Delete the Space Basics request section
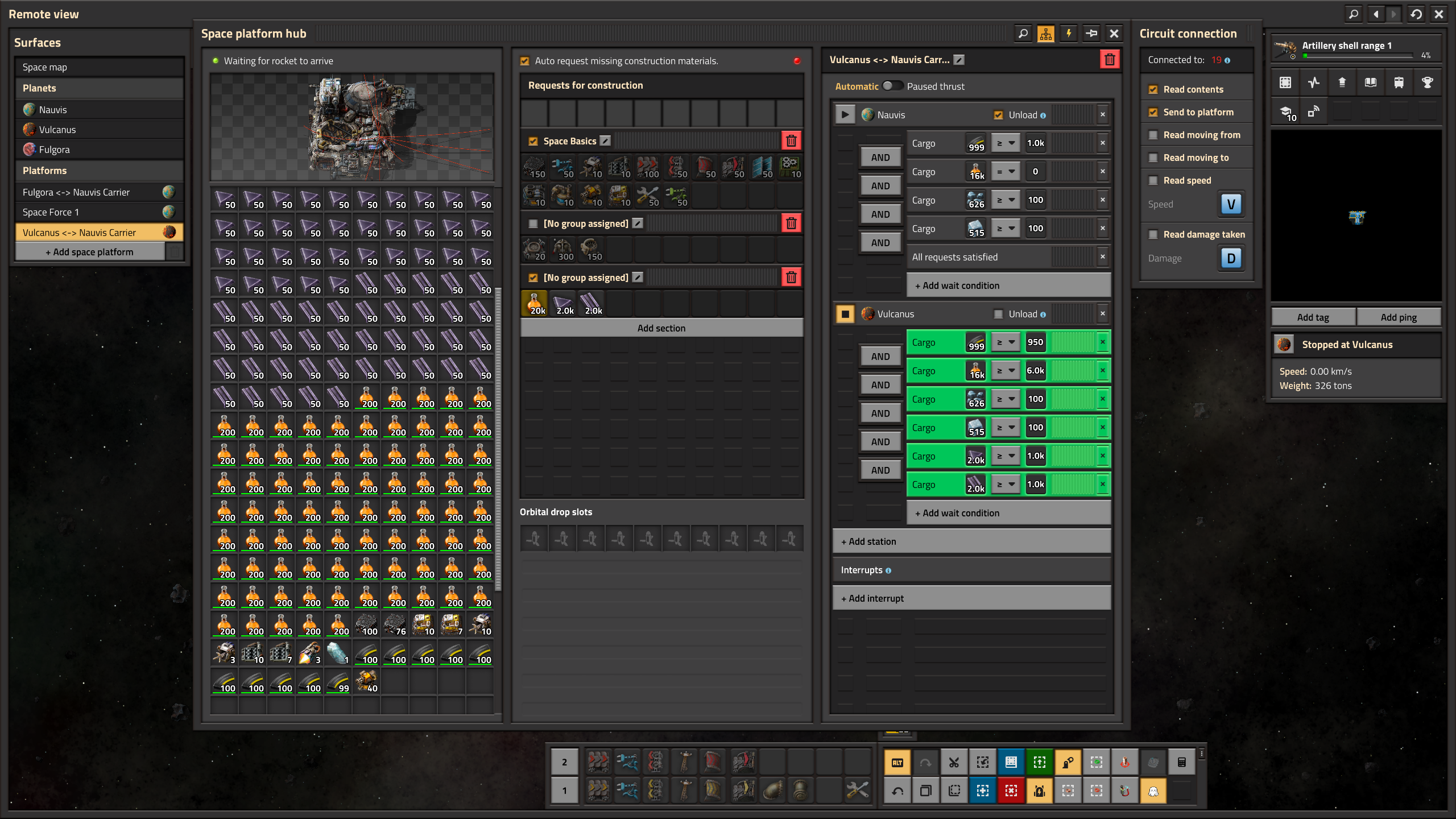 tap(791, 140)
